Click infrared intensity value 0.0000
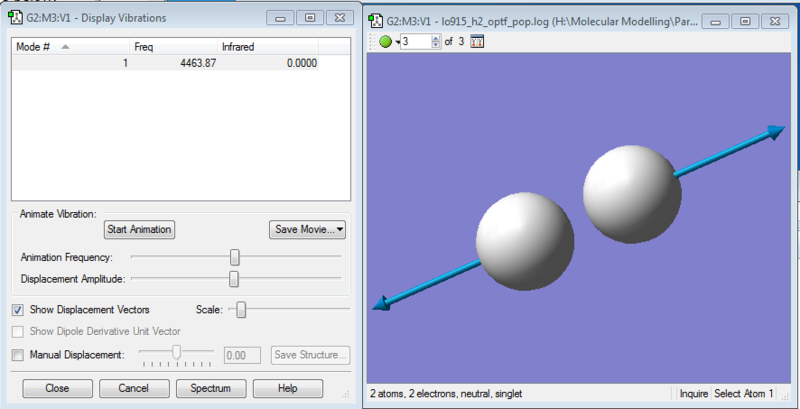 [302, 63]
